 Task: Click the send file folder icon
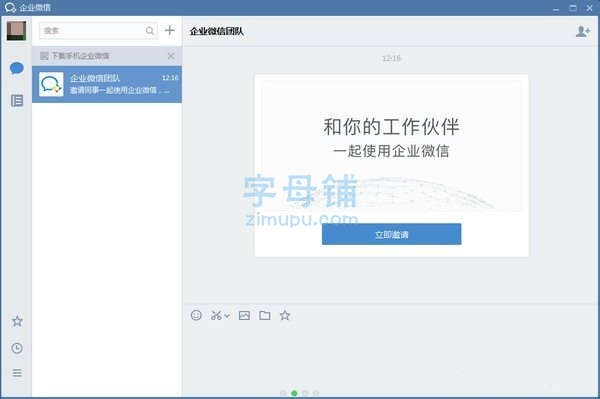(264, 316)
